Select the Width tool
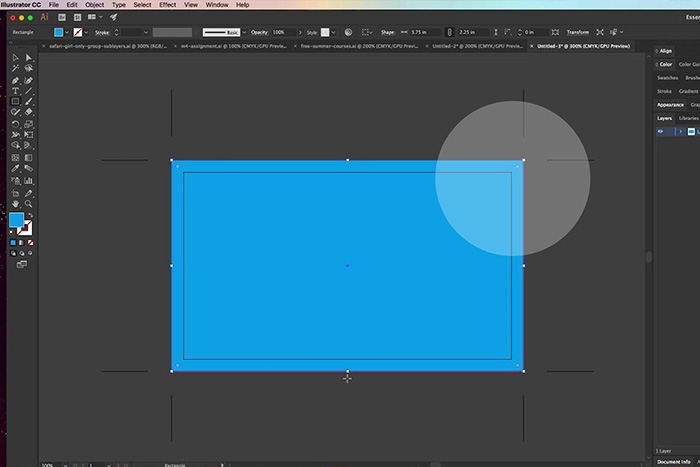The height and width of the screenshot is (467, 700). click(x=15, y=135)
